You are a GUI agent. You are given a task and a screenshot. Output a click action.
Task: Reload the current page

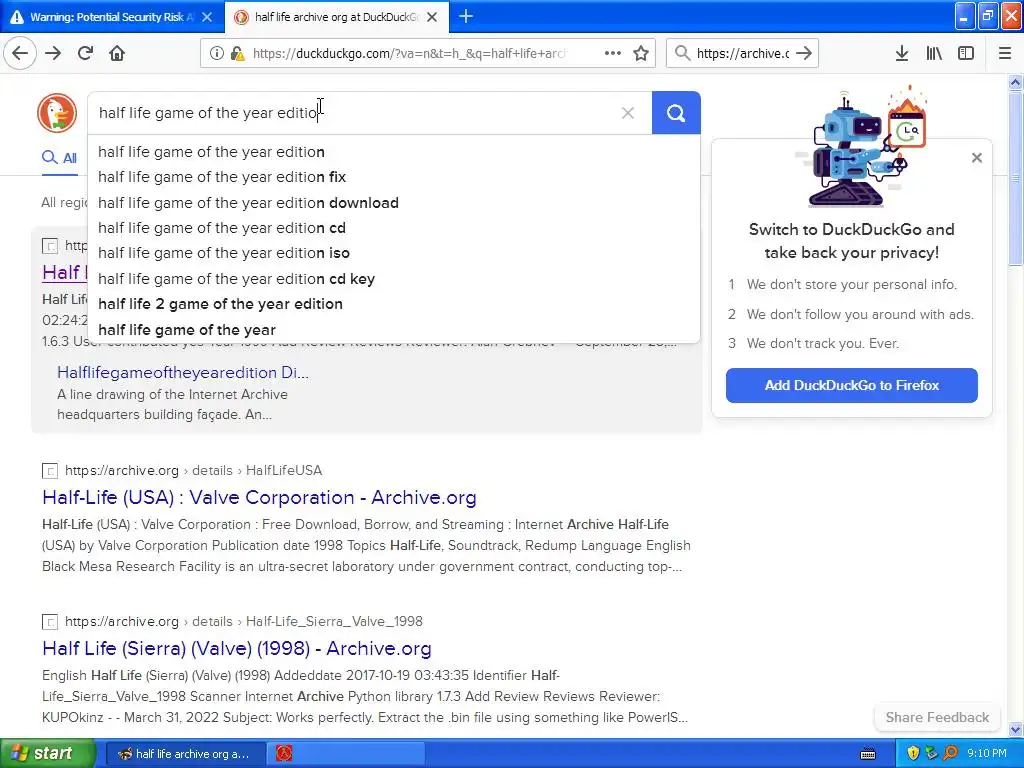(x=85, y=53)
